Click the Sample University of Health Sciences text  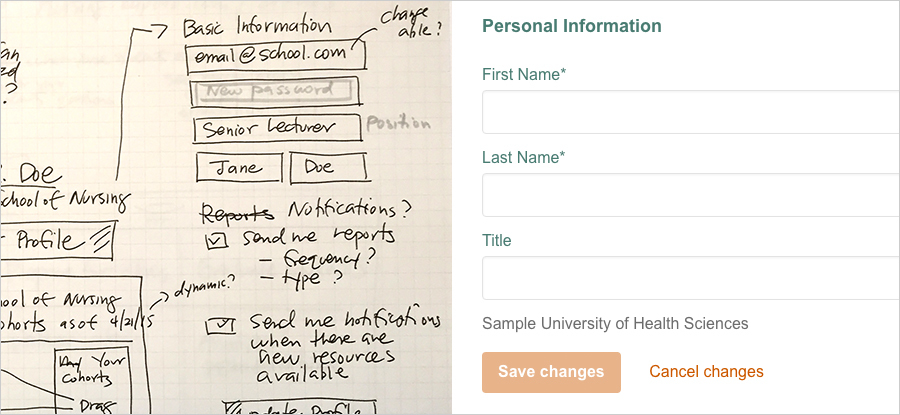tap(615, 324)
